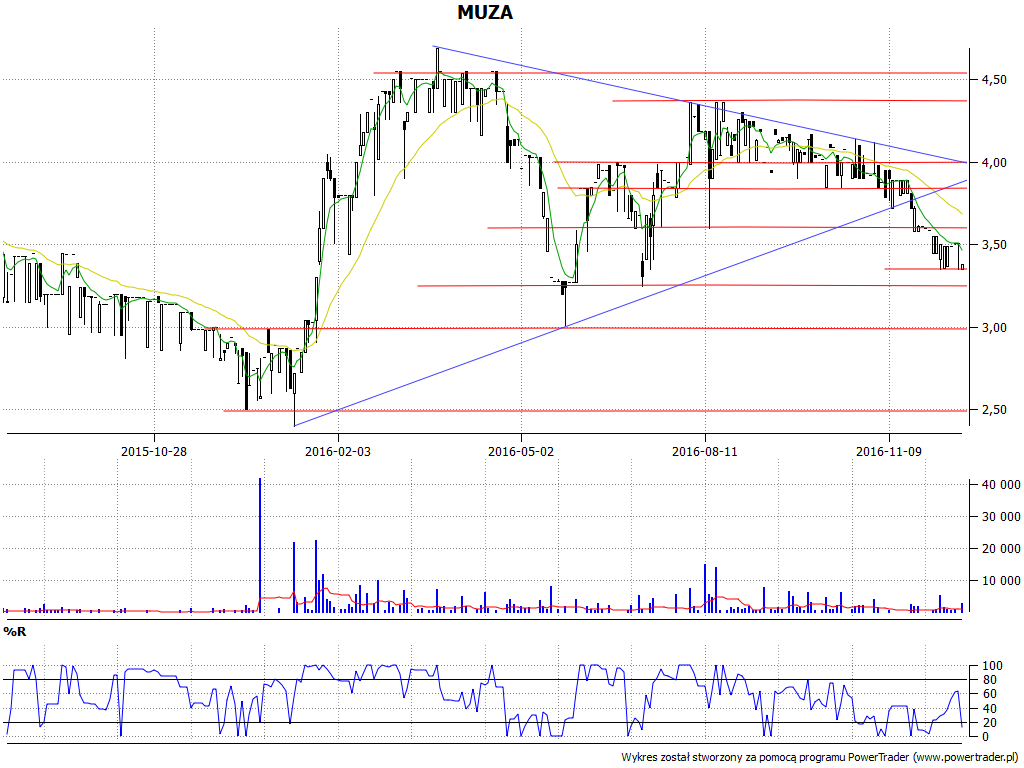Click the 100 level on %R axis
Viewport: 1024px width, 768px height.
pyautogui.click(x=992, y=666)
